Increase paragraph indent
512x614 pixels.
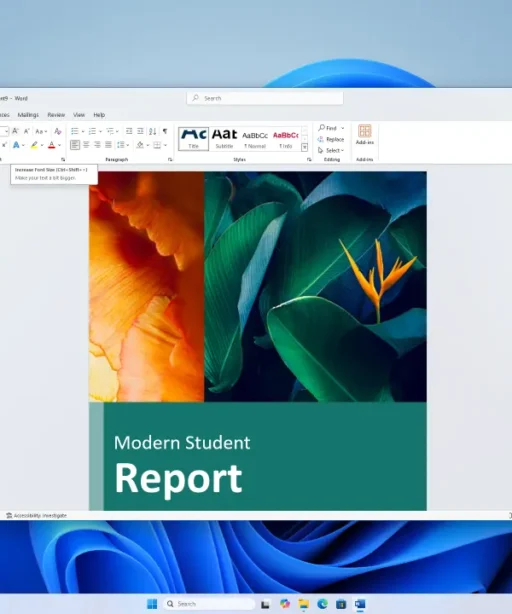click(140, 131)
